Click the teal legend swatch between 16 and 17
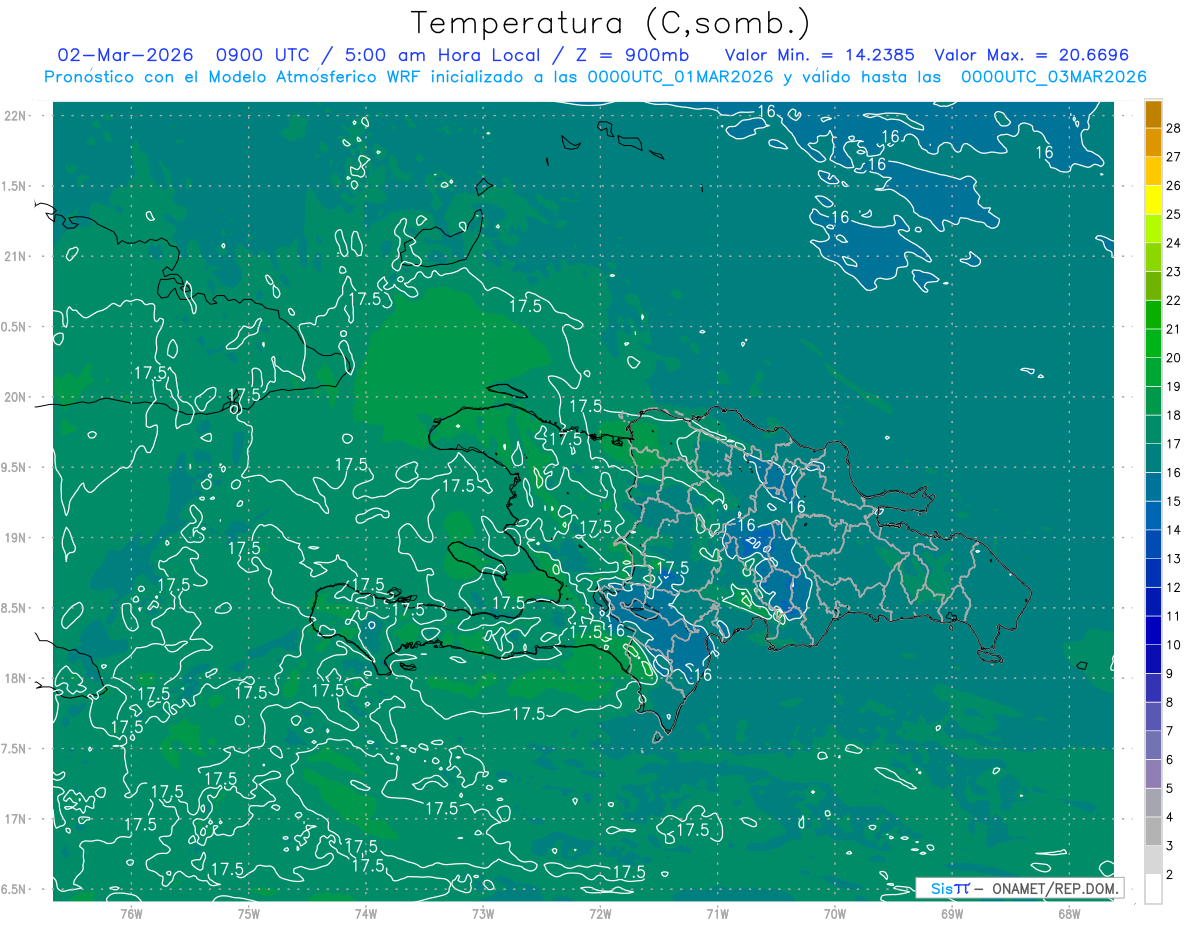This screenshot has width=1200, height=927. tap(1153, 459)
